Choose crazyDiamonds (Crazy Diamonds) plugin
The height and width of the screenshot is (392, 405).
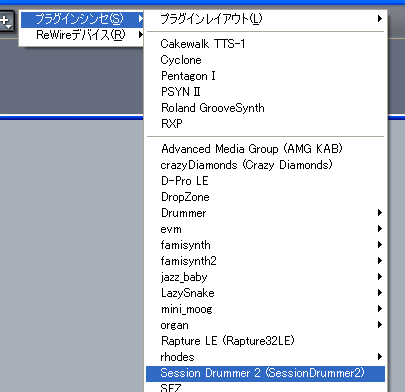[265, 165]
